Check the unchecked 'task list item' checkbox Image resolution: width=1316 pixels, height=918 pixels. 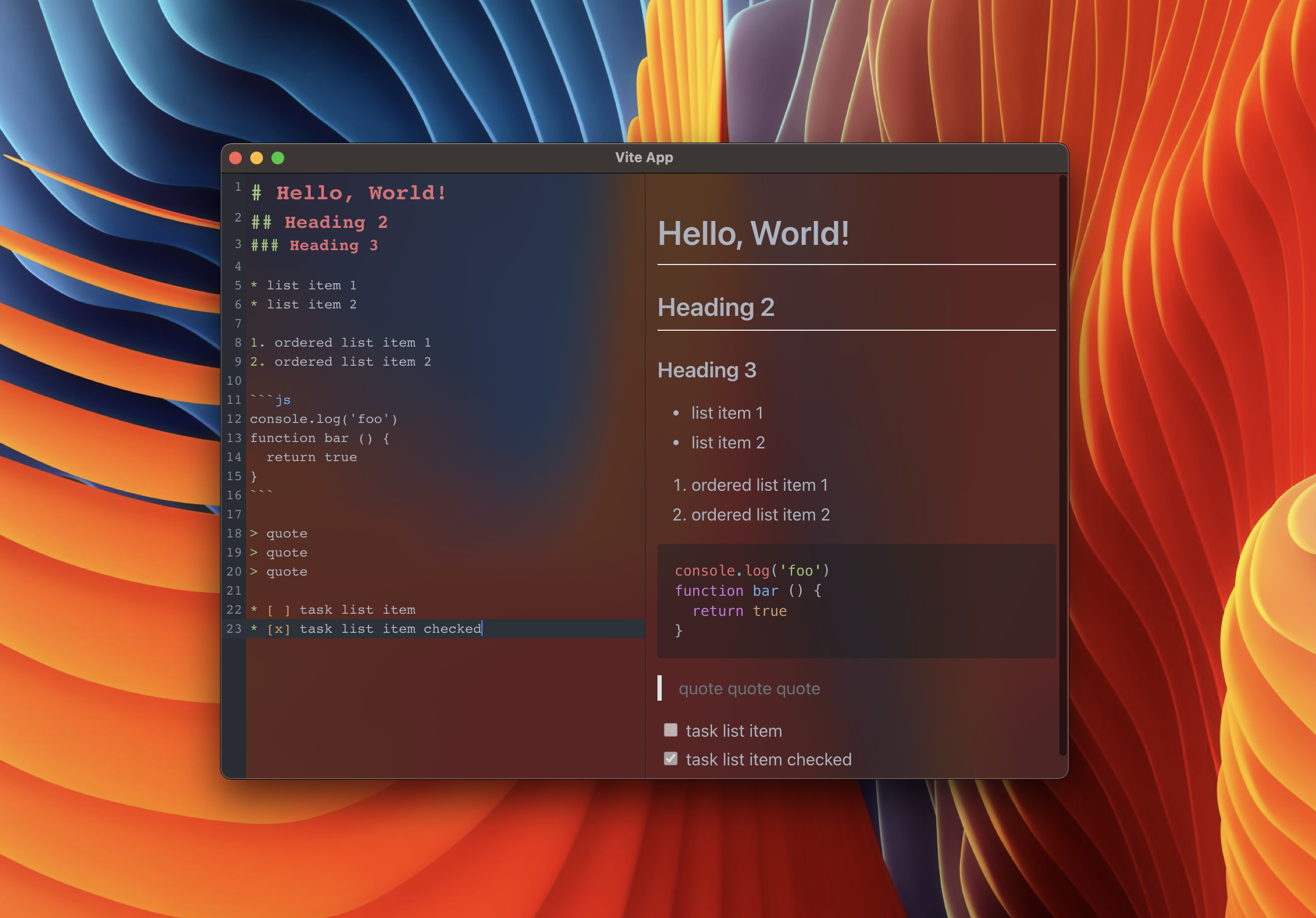pos(670,730)
